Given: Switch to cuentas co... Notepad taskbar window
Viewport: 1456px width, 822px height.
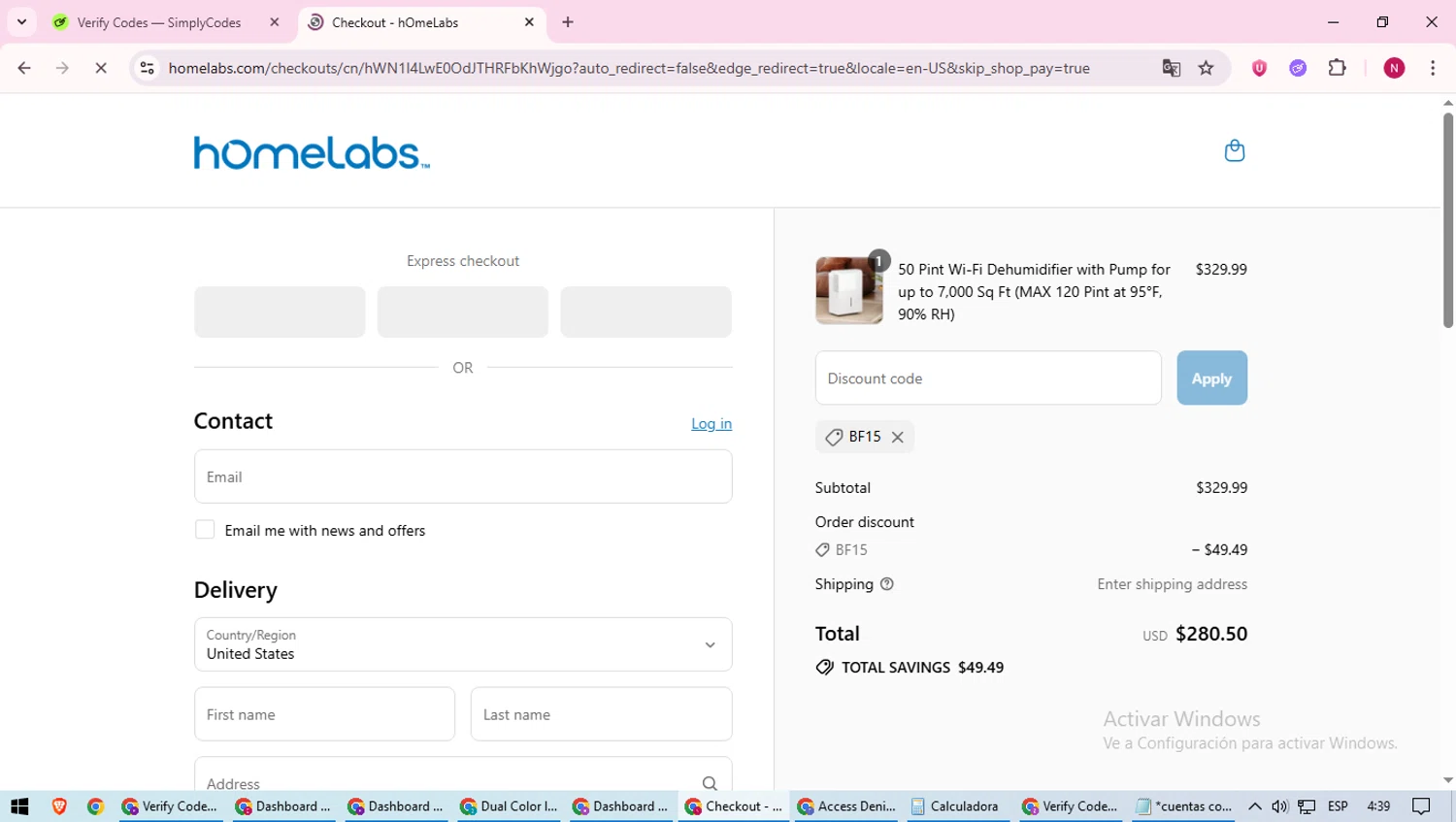Looking at the screenshot, I should [x=1184, y=806].
